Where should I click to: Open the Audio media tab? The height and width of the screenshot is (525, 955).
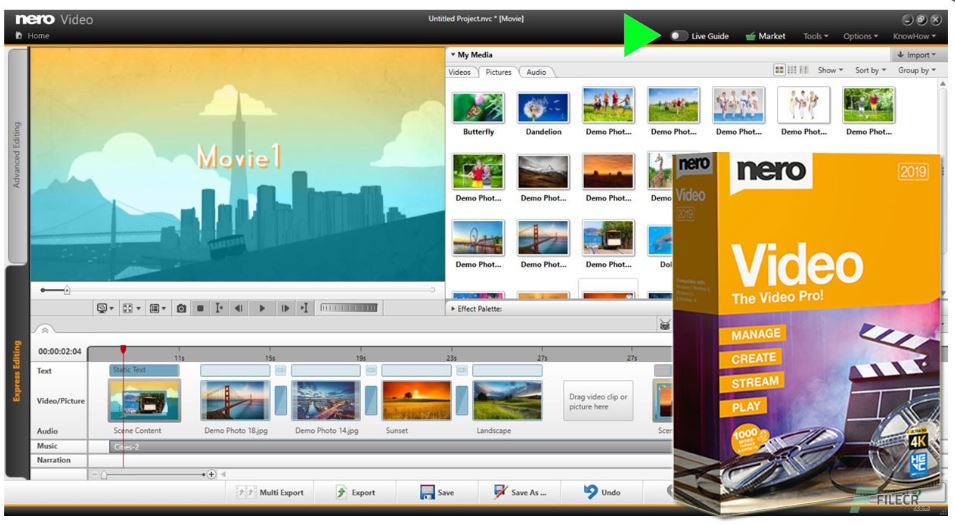[537, 72]
